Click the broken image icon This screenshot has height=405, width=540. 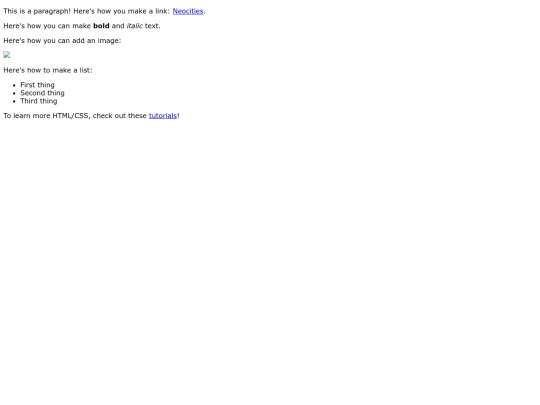[7, 55]
